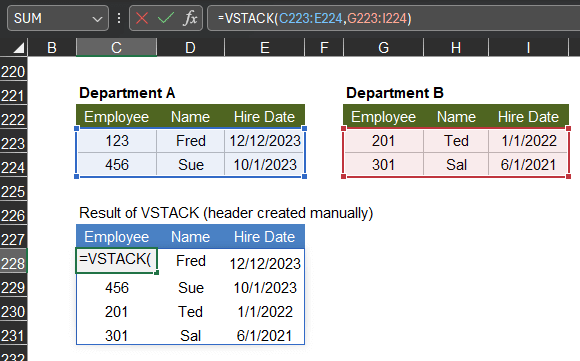580x361 pixels.
Task: Click result table Hire Date header cell
Action: 264,237
